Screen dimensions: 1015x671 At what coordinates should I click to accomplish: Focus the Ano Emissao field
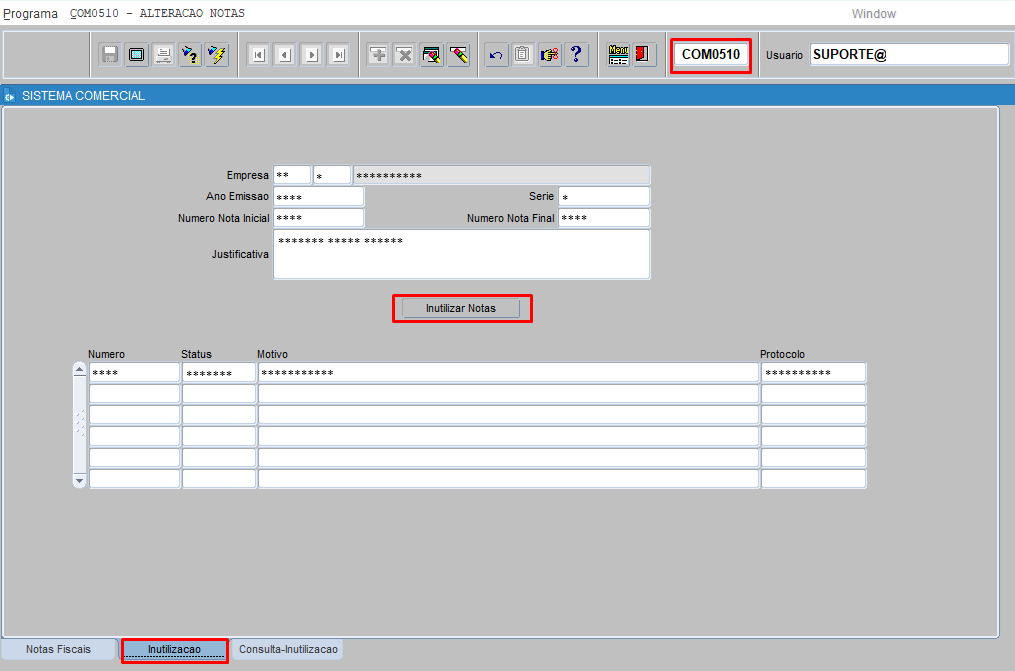[x=318, y=197]
